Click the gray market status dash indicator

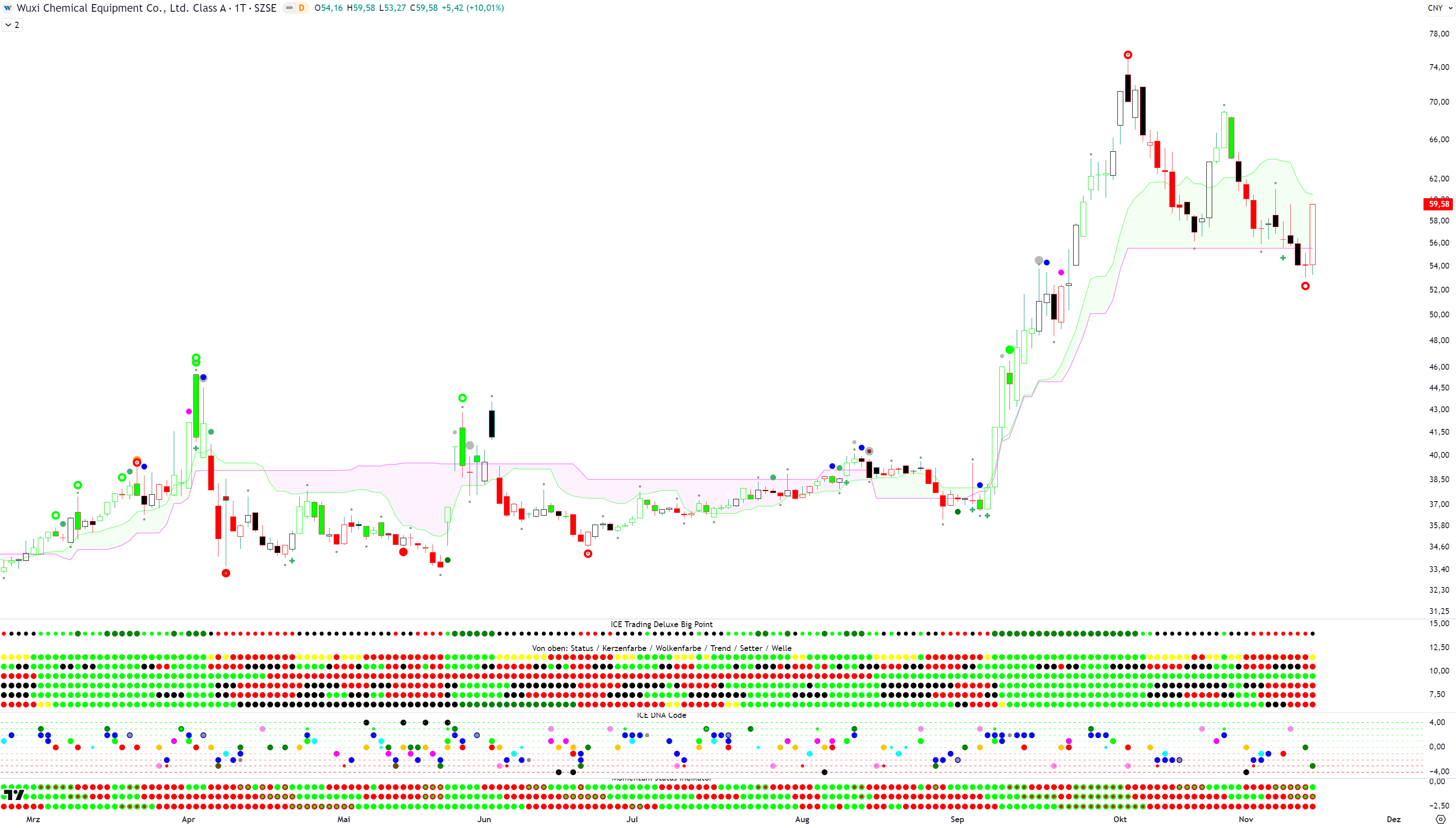click(x=289, y=8)
